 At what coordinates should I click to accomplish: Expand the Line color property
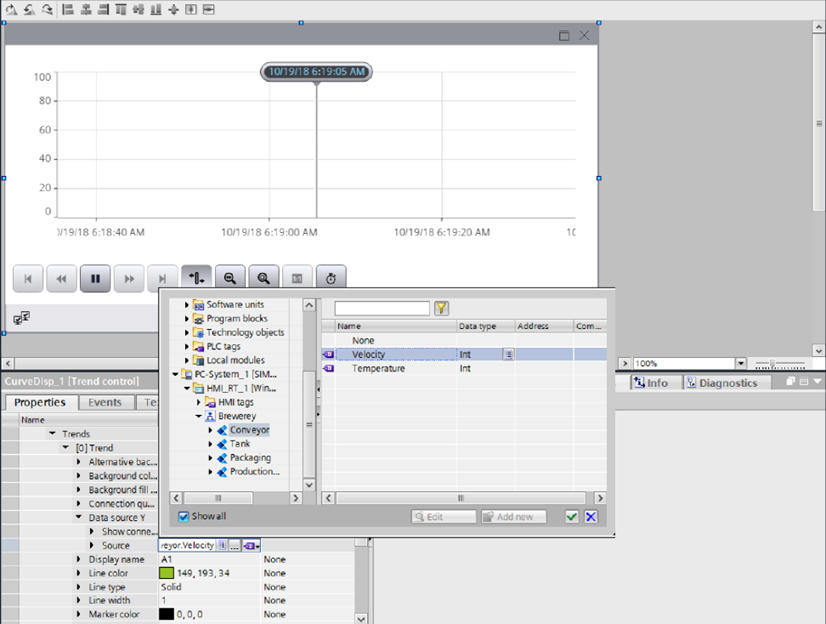point(79,573)
